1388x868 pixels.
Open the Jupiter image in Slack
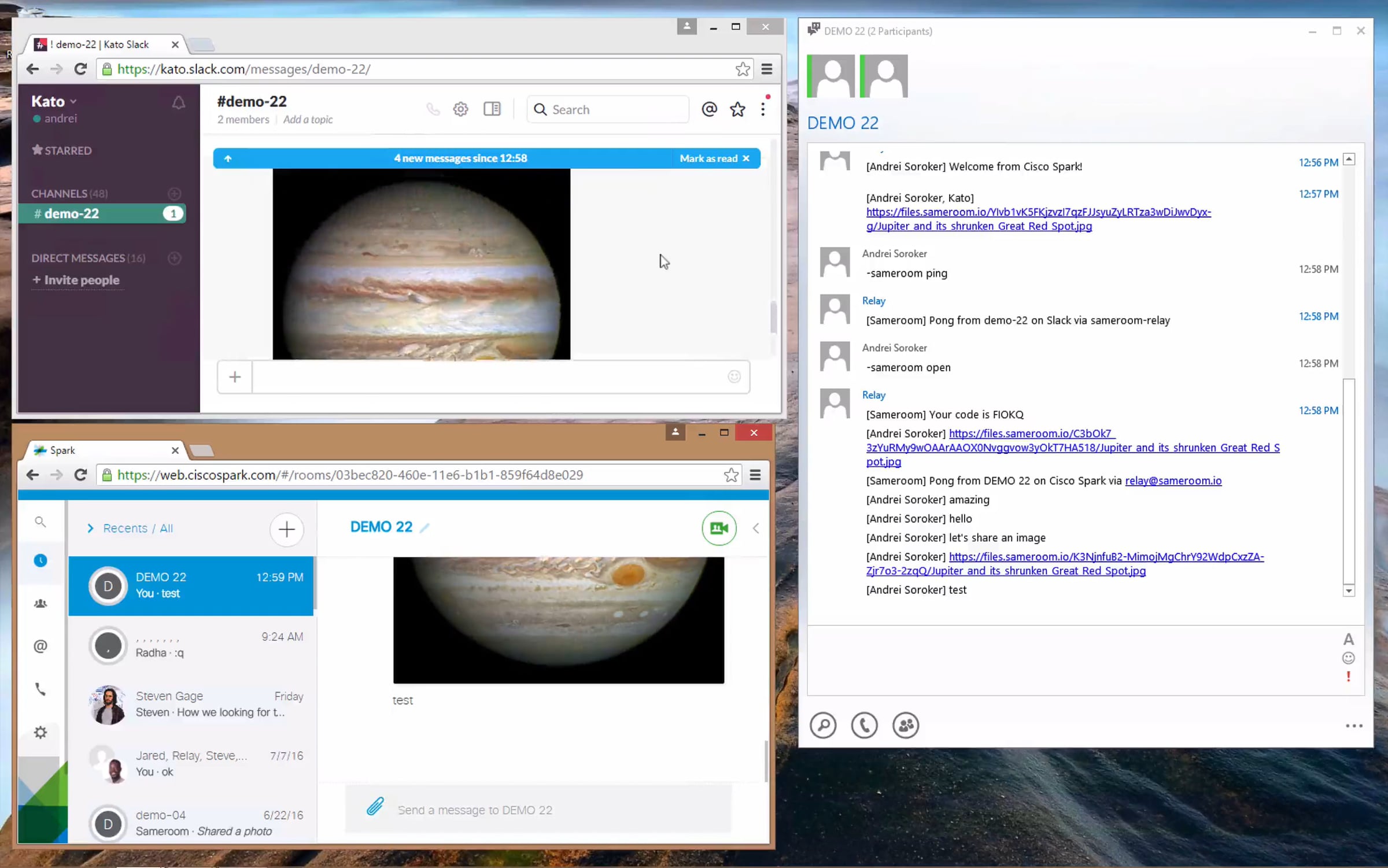[421, 264]
